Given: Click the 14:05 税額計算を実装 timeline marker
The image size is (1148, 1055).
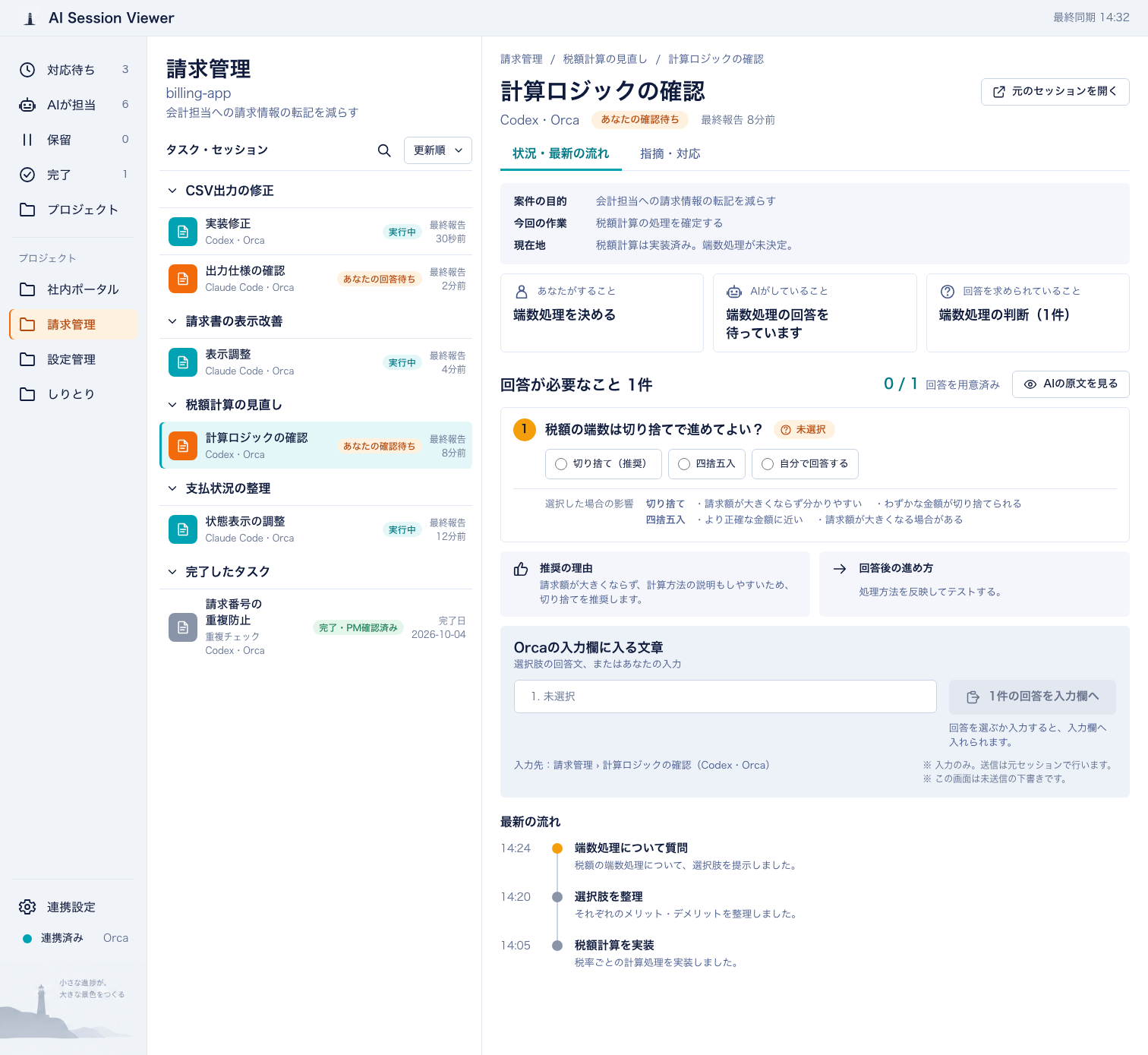Looking at the screenshot, I should [x=557, y=946].
